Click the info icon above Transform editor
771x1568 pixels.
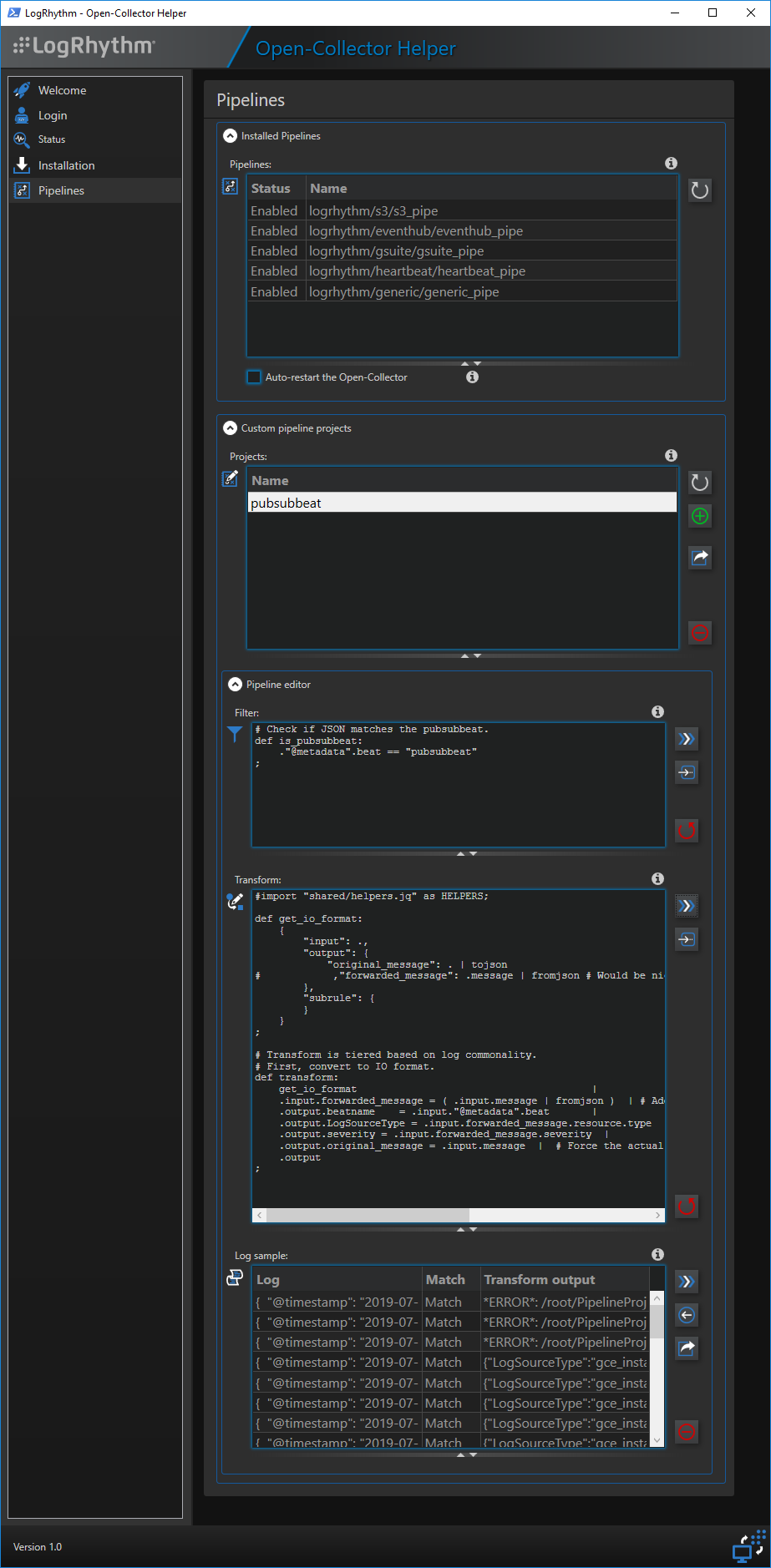point(657,879)
